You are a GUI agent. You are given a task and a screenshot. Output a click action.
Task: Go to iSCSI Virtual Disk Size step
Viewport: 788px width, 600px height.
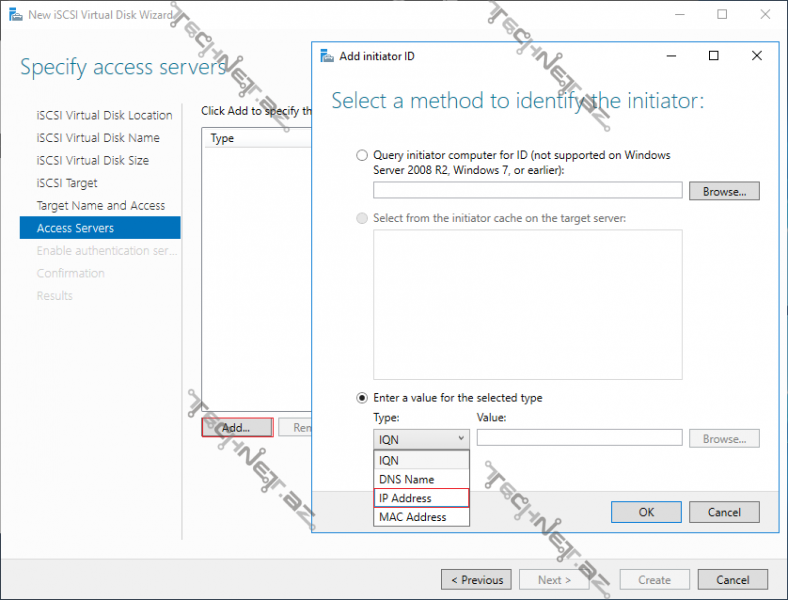coord(92,160)
